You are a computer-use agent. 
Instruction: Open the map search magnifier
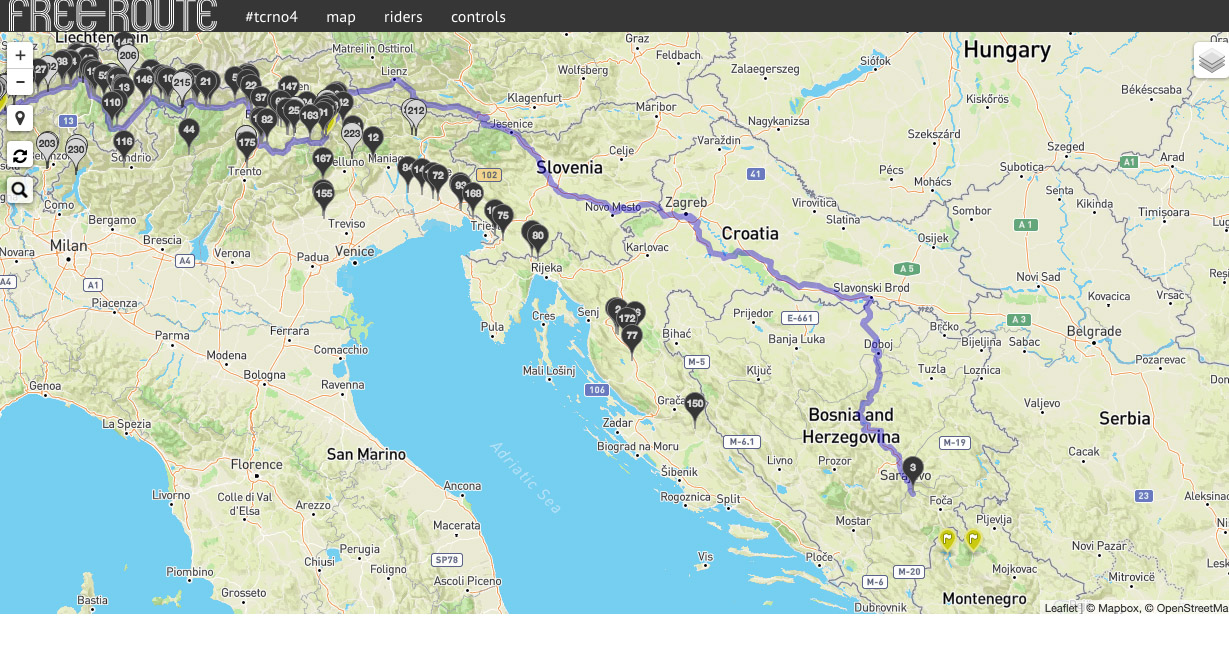point(20,190)
